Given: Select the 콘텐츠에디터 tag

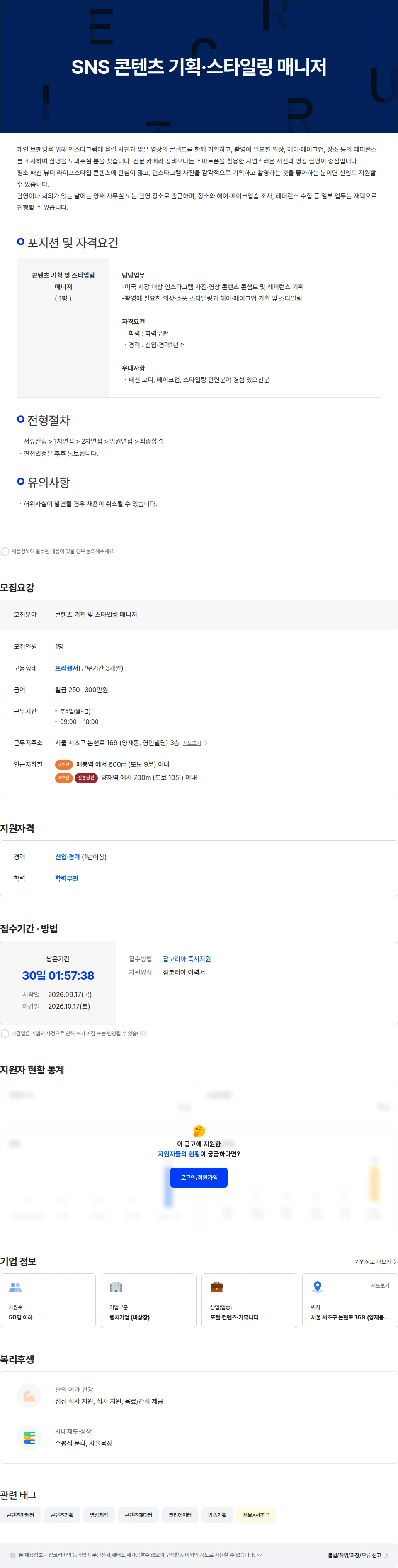Looking at the screenshot, I should tap(138, 1515).
